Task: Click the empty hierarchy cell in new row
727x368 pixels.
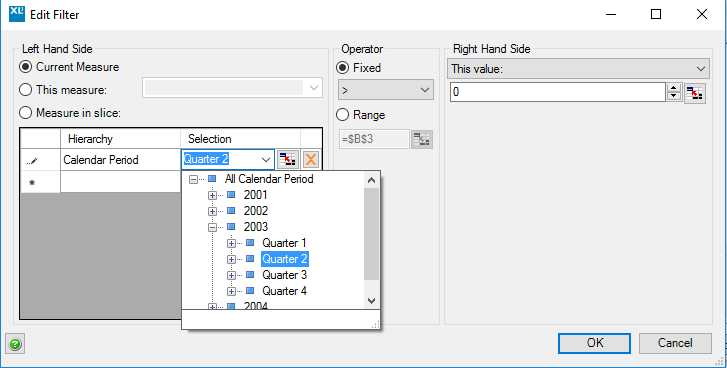Action: [120, 182]
